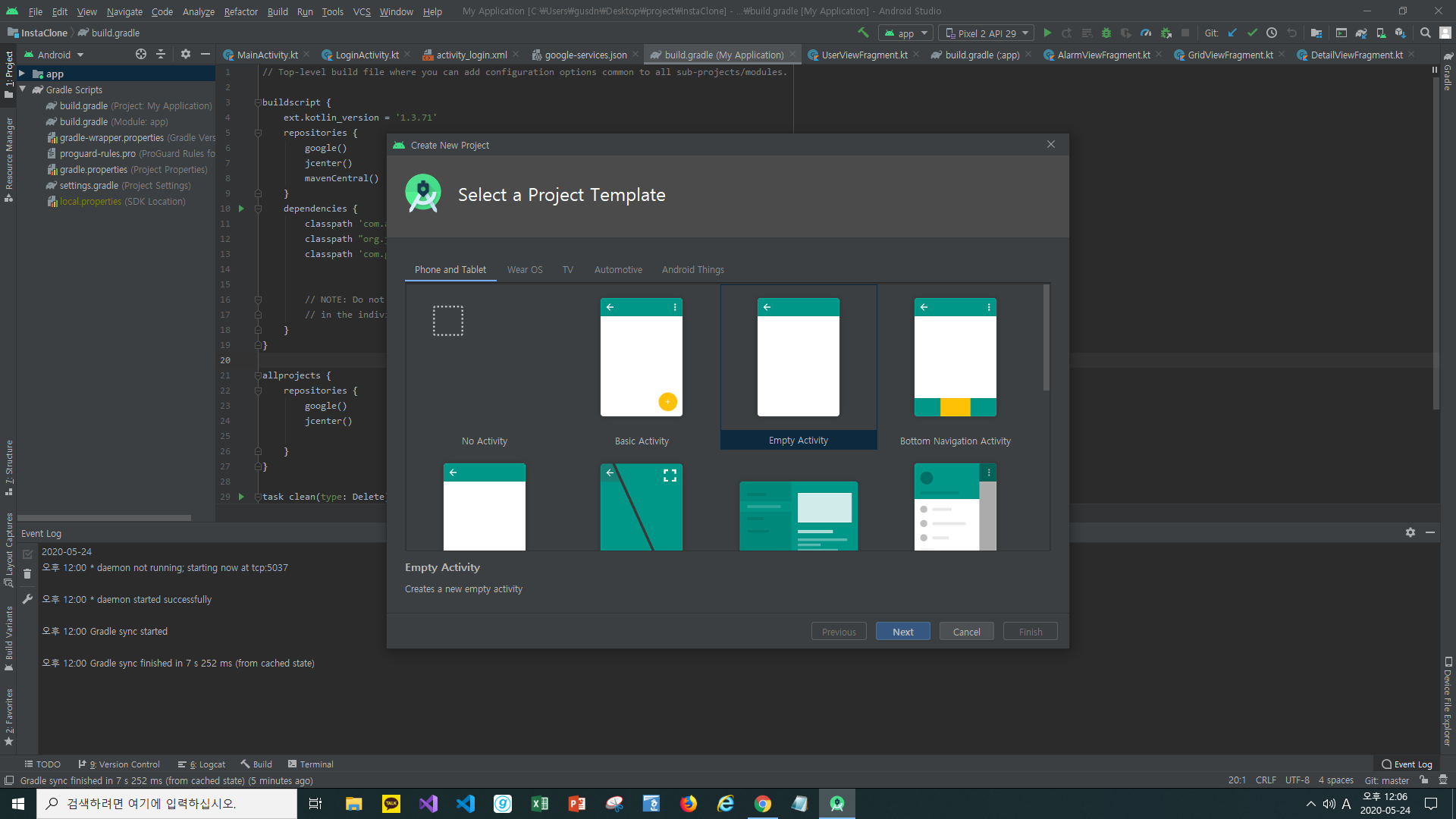
Task: Open the Refactor menu
Action: click(x=240, y=11)
